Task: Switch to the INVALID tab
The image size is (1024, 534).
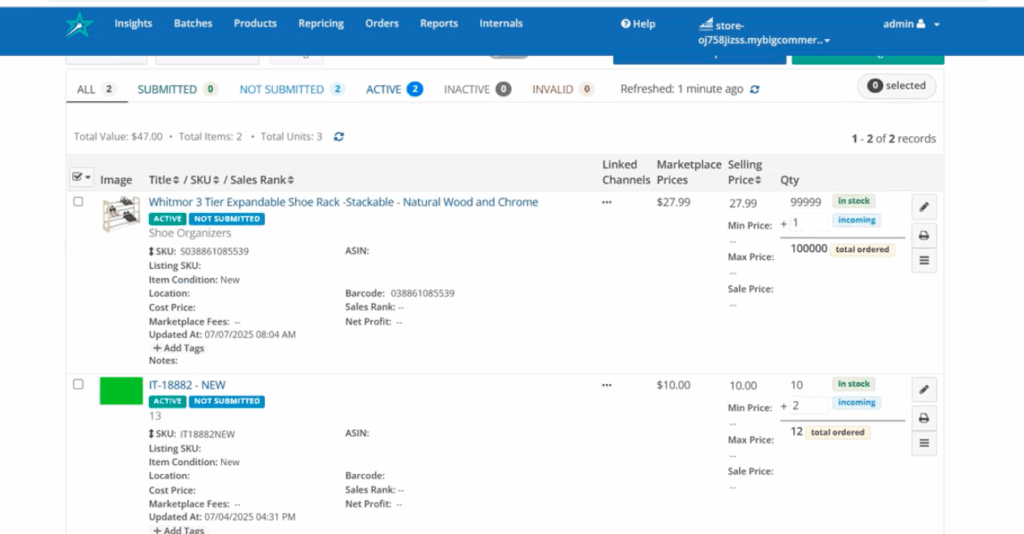Action: coord(562,89)
